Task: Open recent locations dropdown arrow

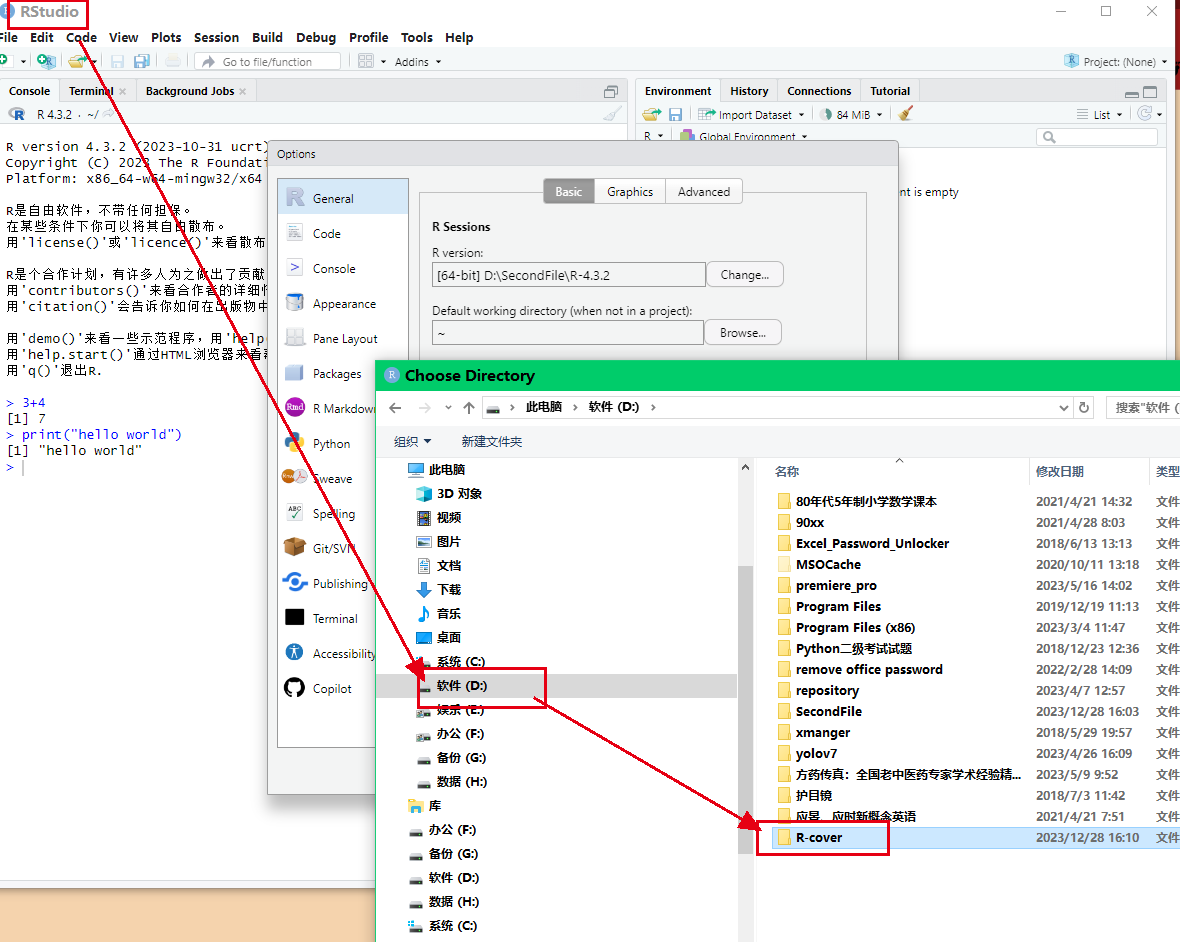Action: point(448,407)
